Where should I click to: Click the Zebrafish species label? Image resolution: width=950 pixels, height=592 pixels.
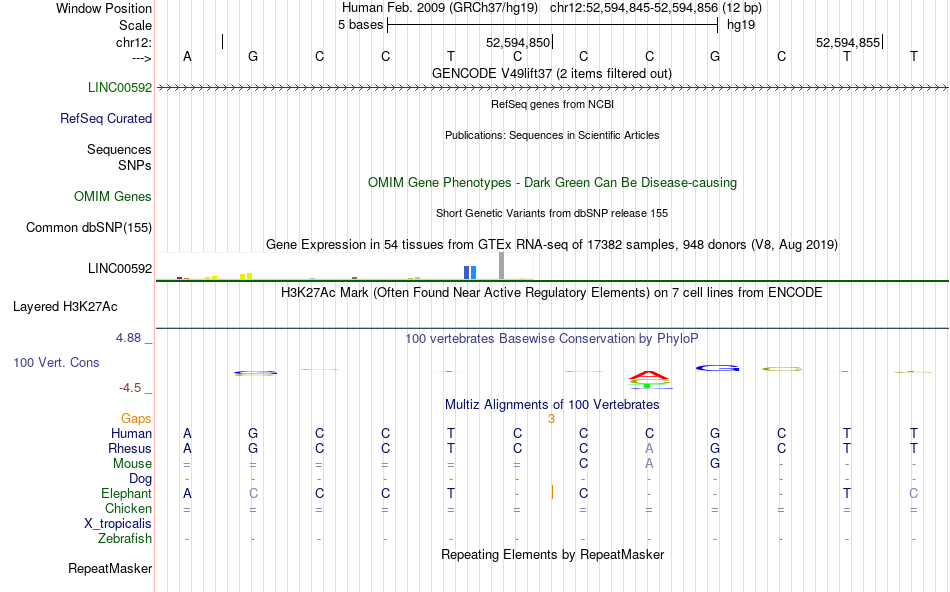125,538
